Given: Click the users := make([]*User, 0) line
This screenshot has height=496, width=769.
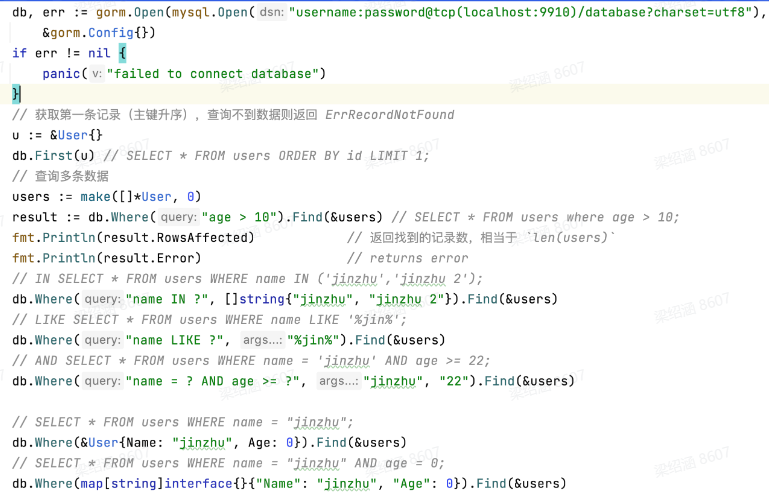Looking at the screenshot, I should click(x=107, y=196).
